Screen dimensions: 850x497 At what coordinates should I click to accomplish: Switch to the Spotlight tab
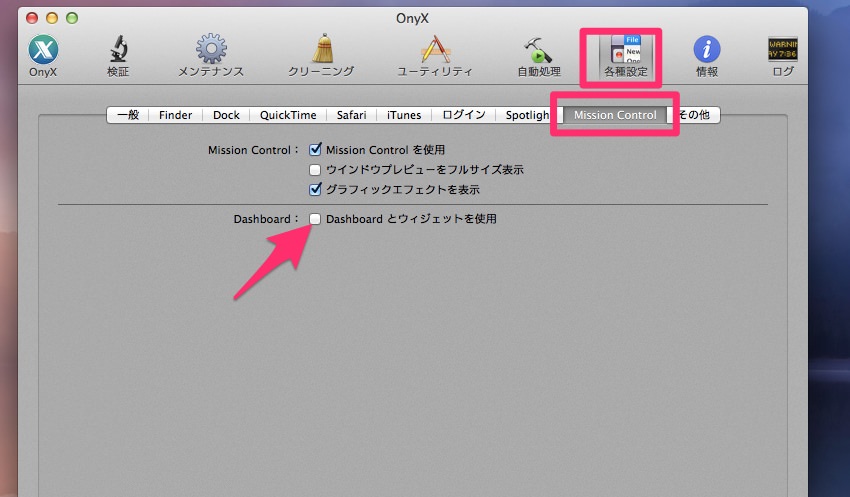pyautogui.click(x=527, y=115)
